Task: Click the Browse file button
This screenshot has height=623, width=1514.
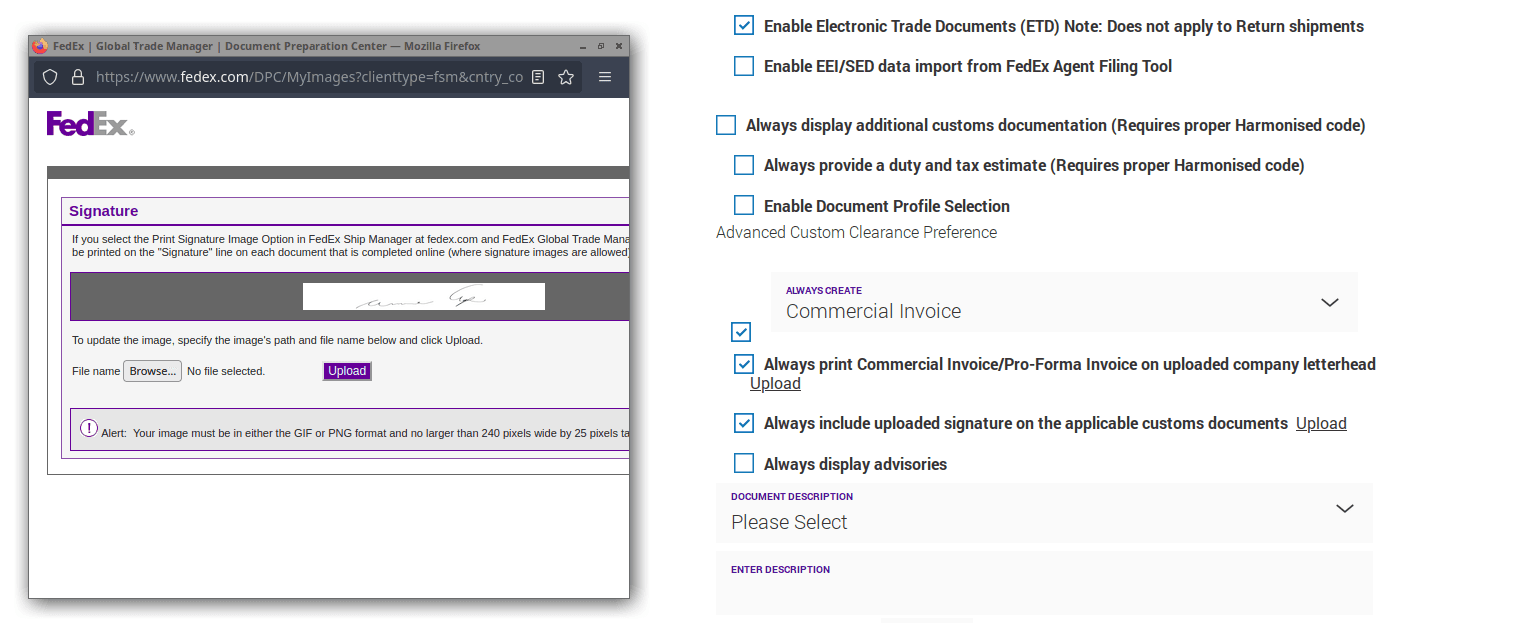Action: [152, 371]
